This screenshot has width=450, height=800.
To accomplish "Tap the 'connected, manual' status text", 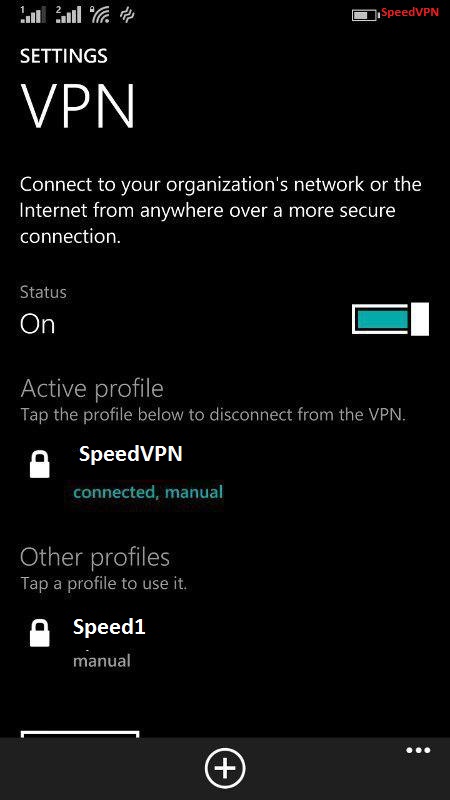I will (x=148, y=492).
